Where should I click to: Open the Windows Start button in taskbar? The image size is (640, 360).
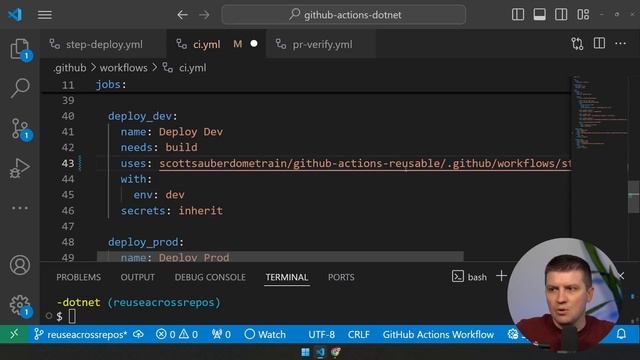(x=305, y=352)
